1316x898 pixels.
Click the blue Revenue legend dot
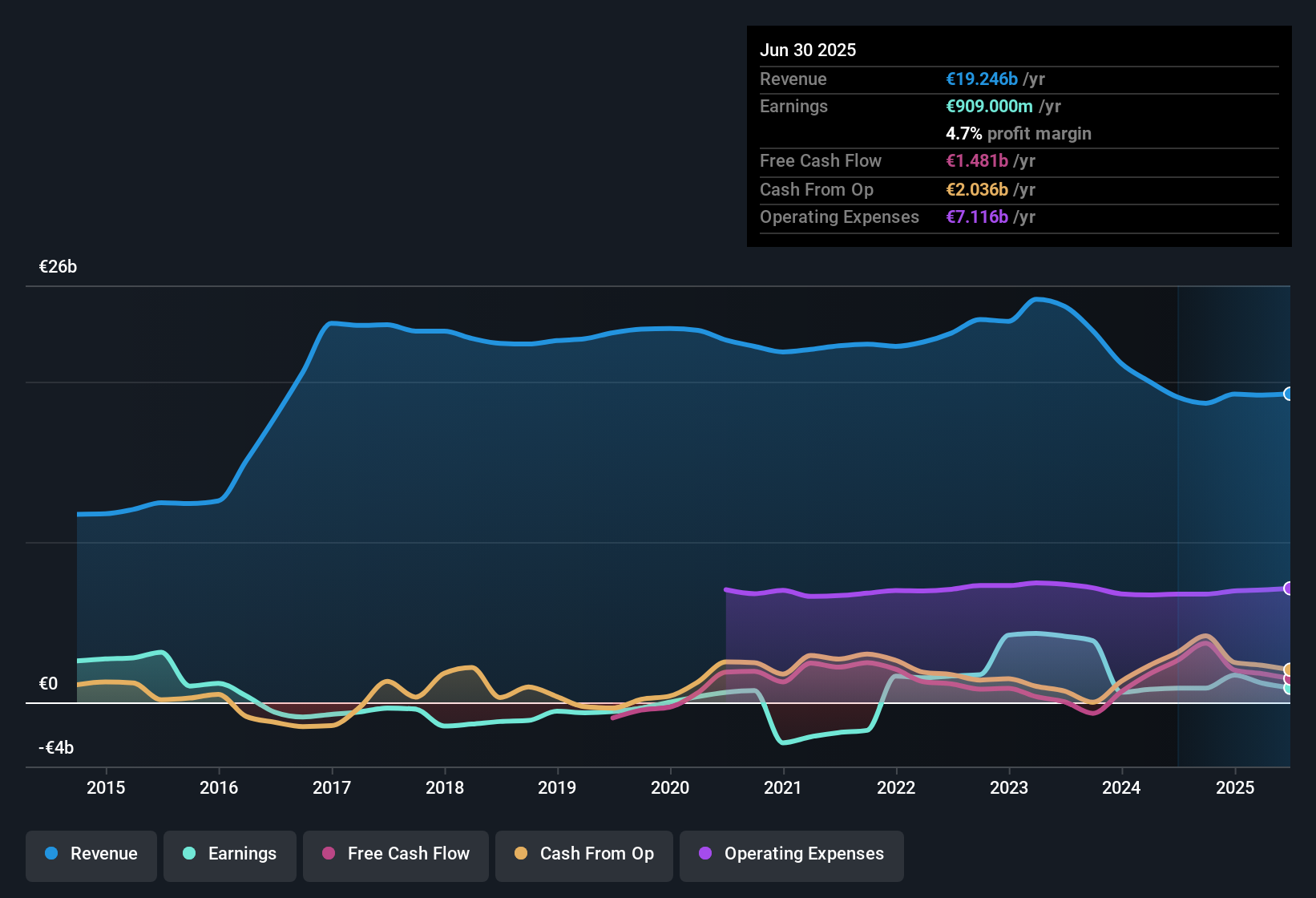pyautogui.click(x=51, y=854)
